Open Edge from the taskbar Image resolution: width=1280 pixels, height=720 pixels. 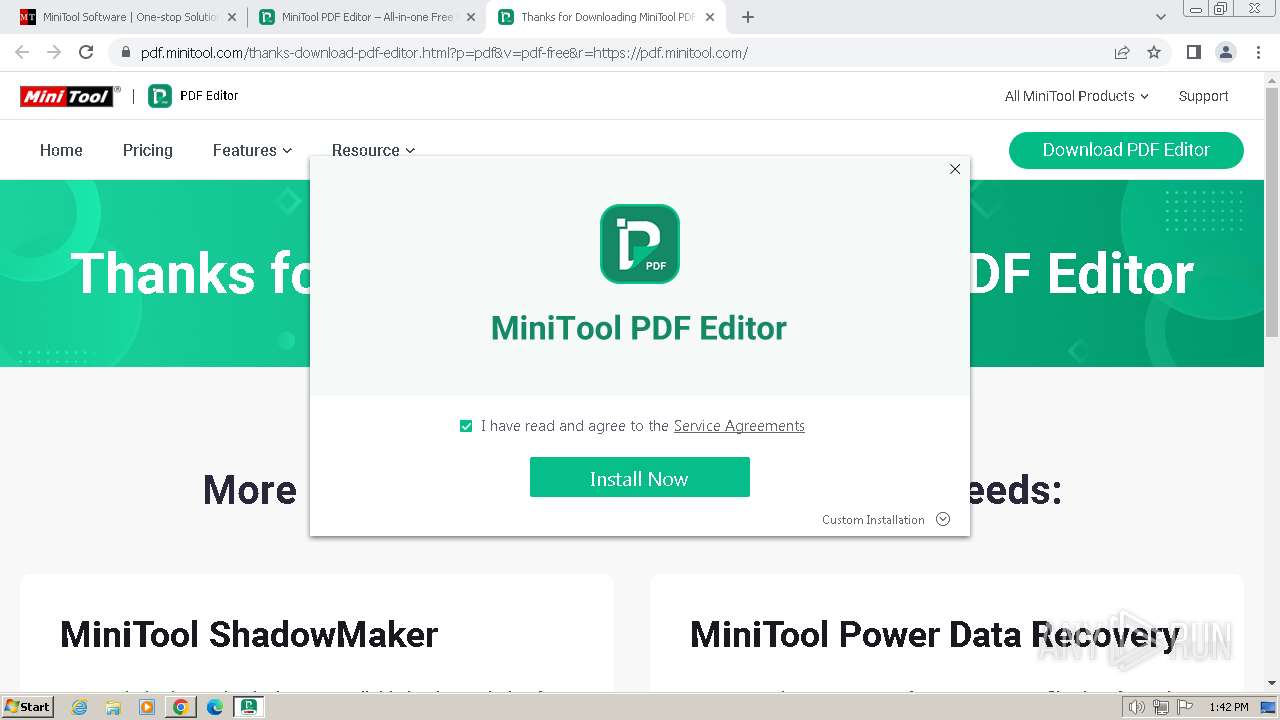(215, 707)
